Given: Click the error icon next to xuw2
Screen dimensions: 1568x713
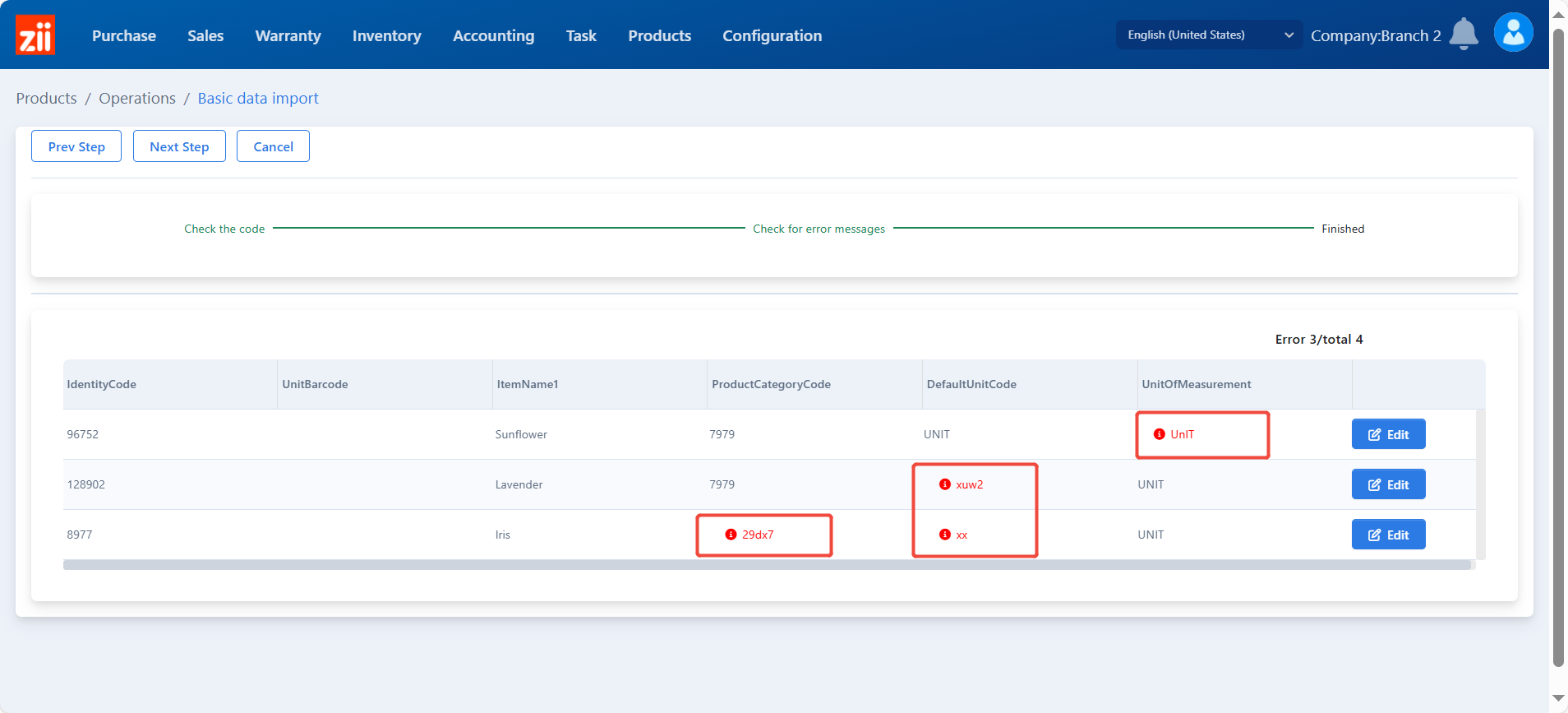Looking at the screenshot, I should pyautogui.click(x=944, y=484).
